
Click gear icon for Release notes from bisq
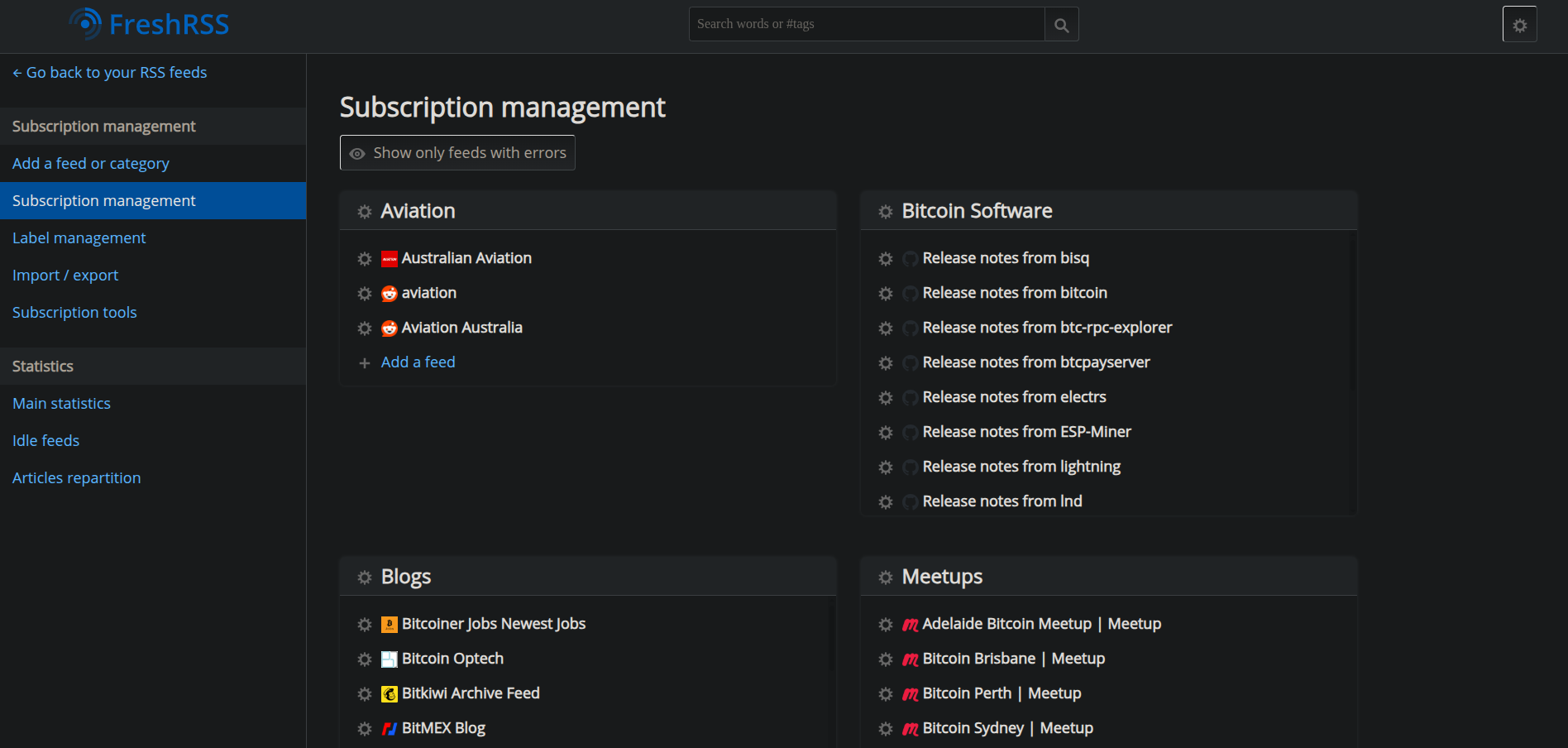[886, 259]
